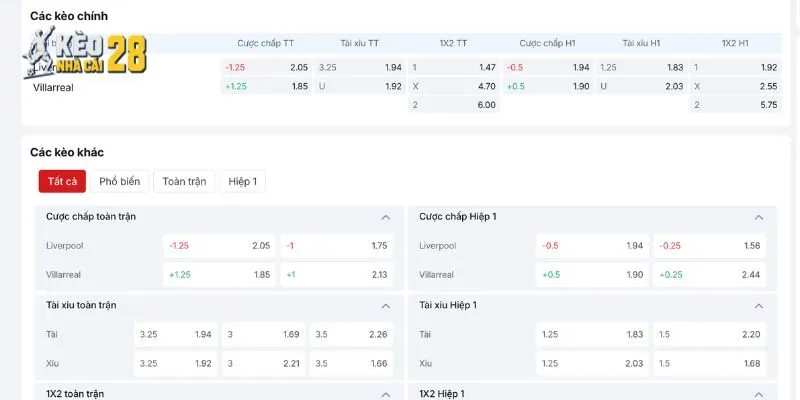The height and width of the screenshot is (400, 800).
Task: Click Liverpool label under Cược chấp toàn trận
Action: (64, 245)
